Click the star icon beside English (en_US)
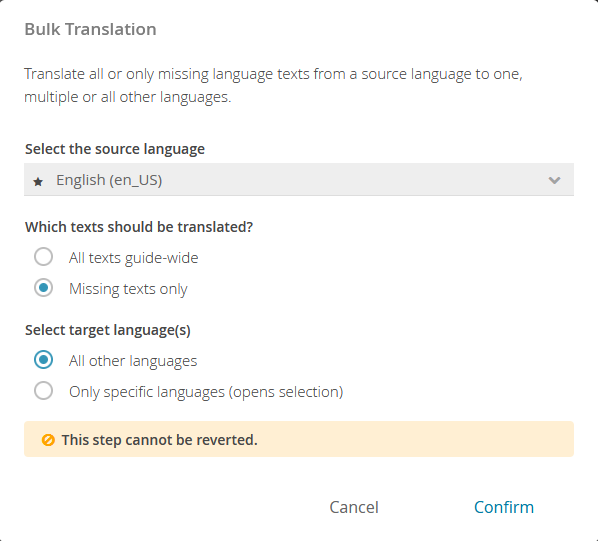This screenshot has width=598, height=541. pyautogui.click(x=38, y=181)
